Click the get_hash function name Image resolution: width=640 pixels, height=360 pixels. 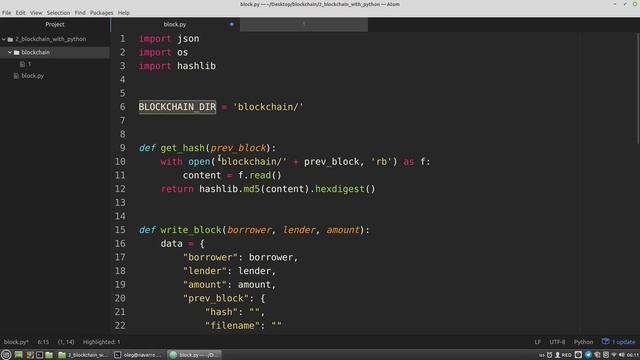pos(183,148)
